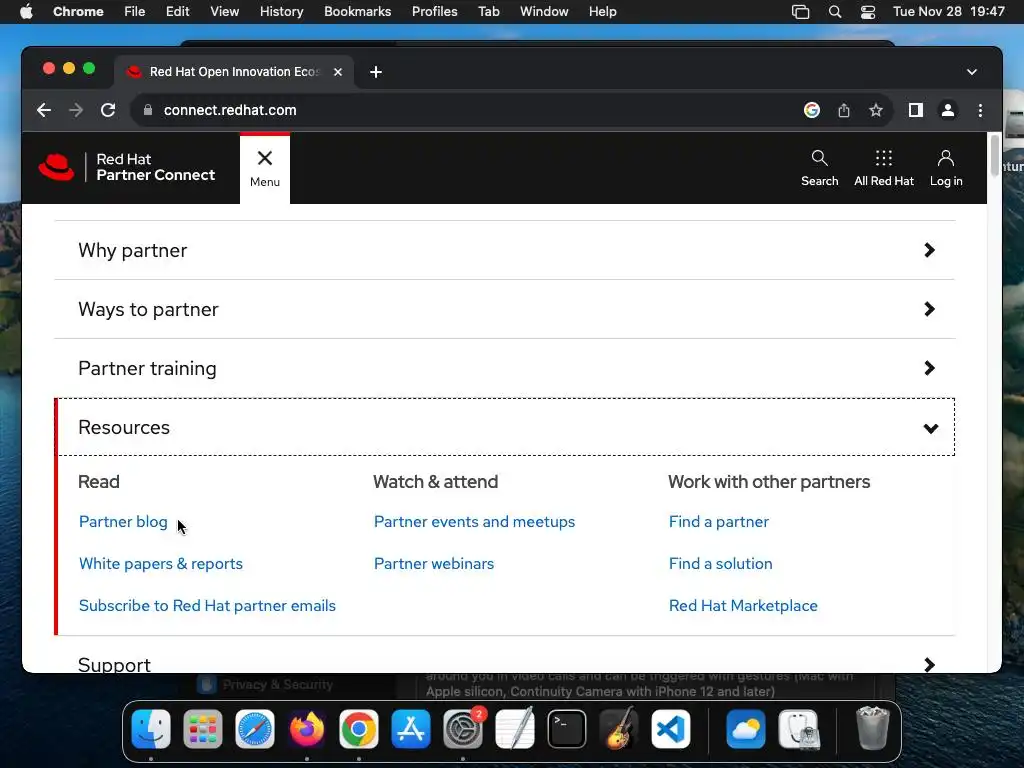Expand the Why partner chevron

tap(929, 250)
